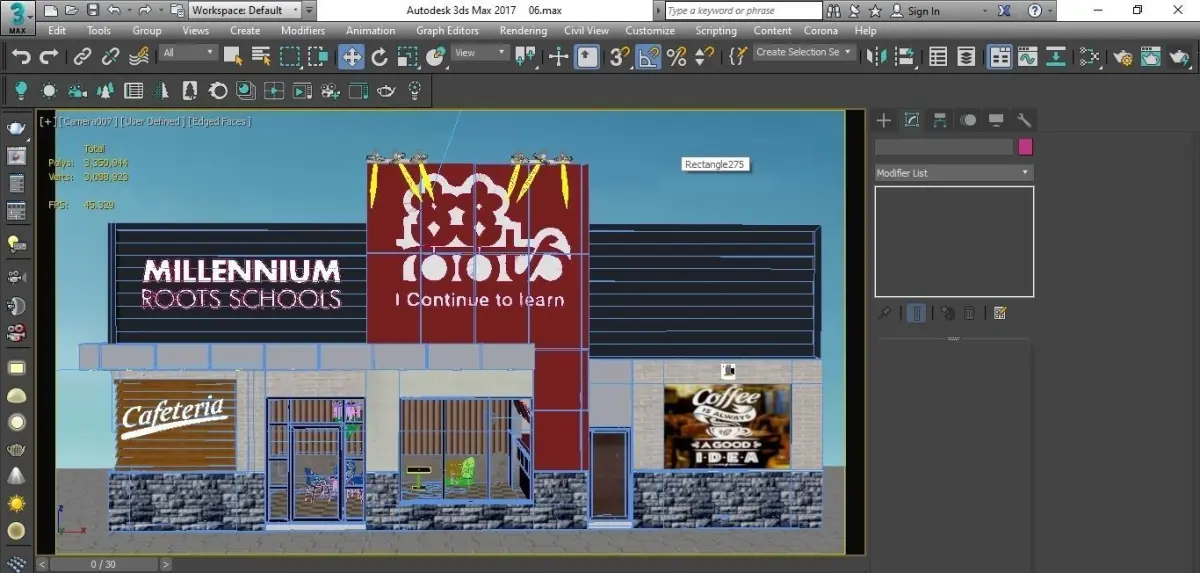The height and width of the screenshot is (573, 1200).
Task: Click the teapot icon at left sidebar top
Action: 16,127
